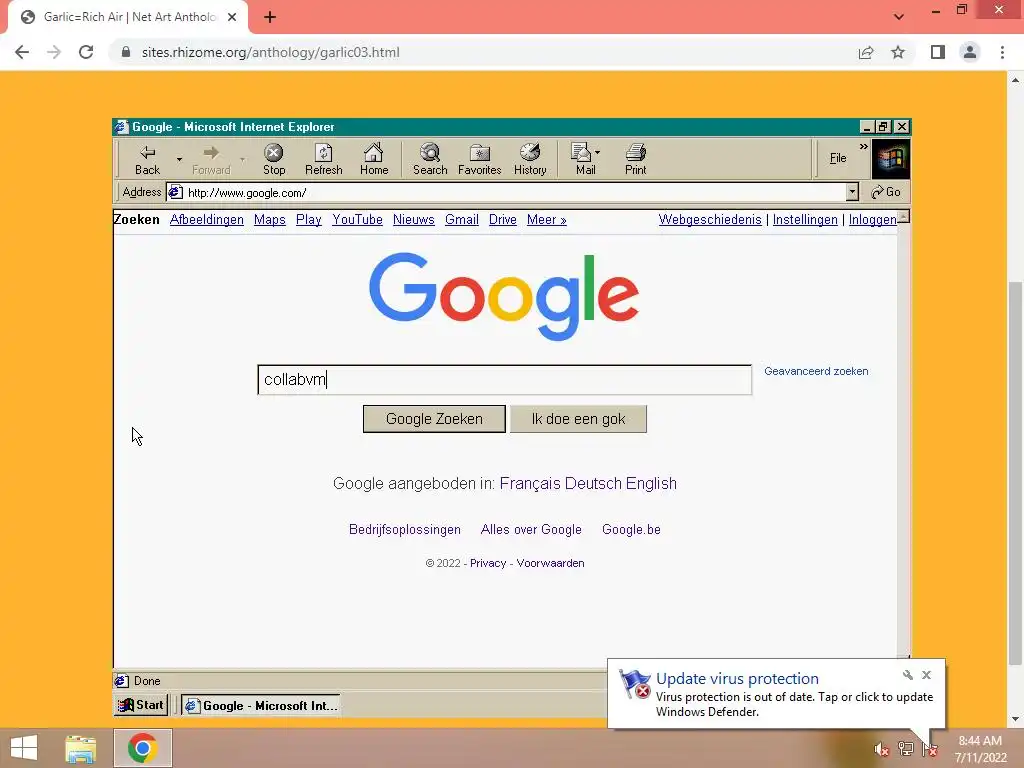
Task: Switch Google to Français
Action: [x=530, y=483]
